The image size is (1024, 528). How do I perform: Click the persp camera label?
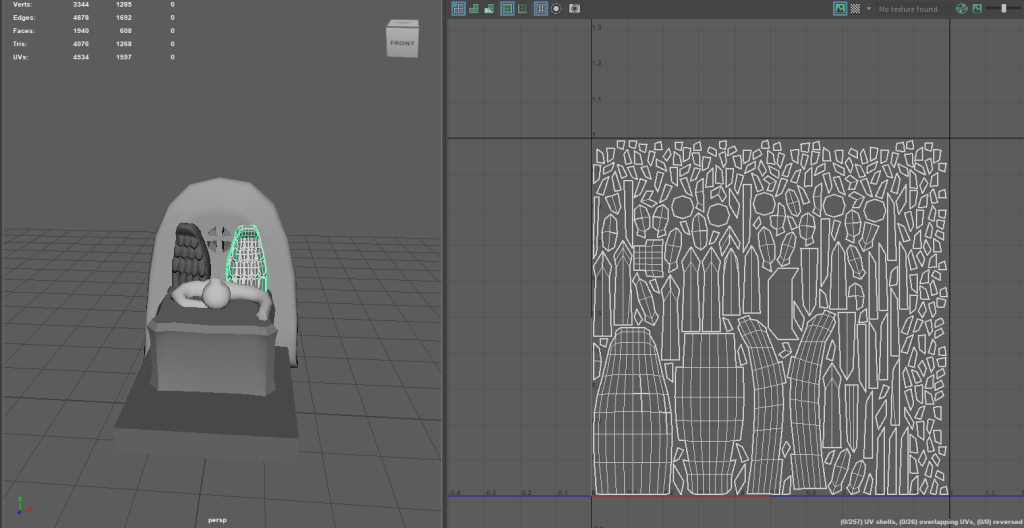[218, 520]
